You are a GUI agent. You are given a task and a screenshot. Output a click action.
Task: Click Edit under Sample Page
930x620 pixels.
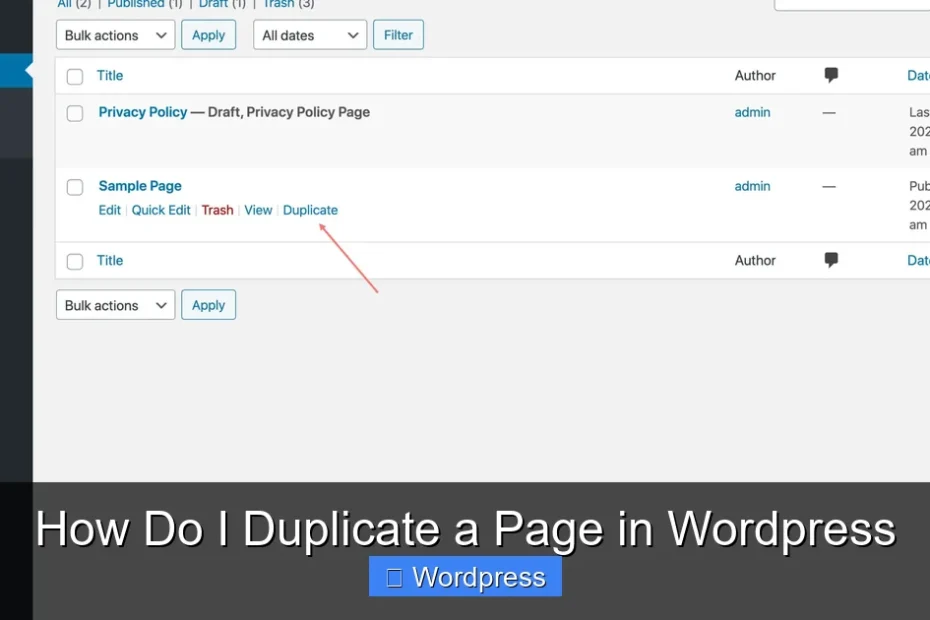tap(109, 210)
